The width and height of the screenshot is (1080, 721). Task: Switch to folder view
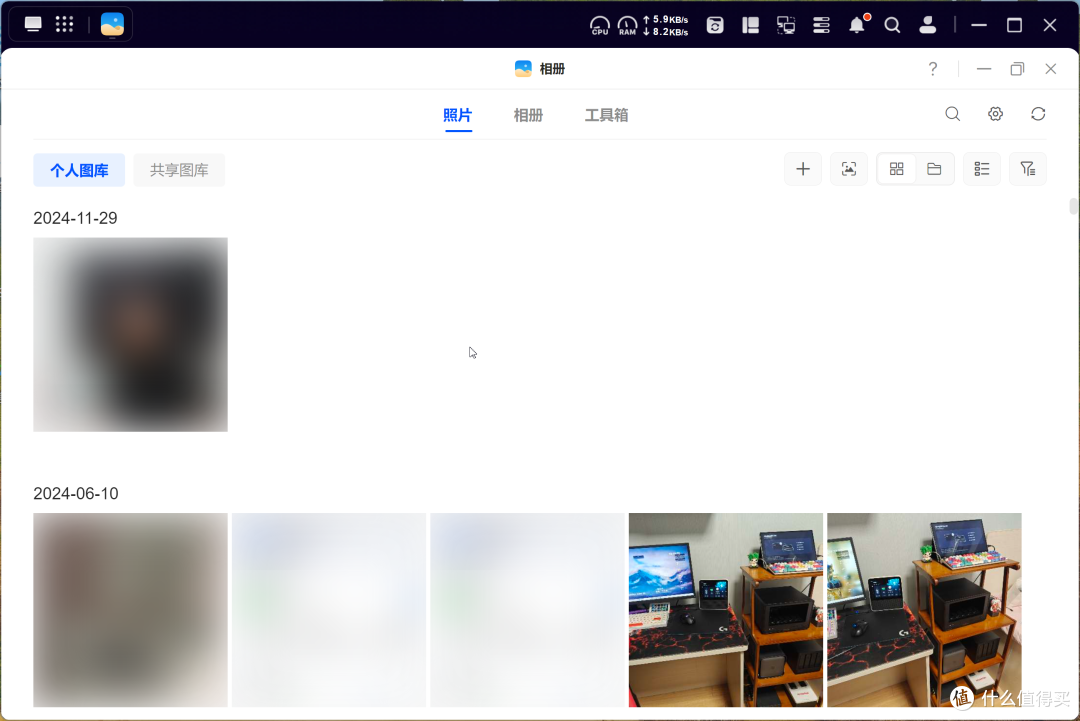934,169
